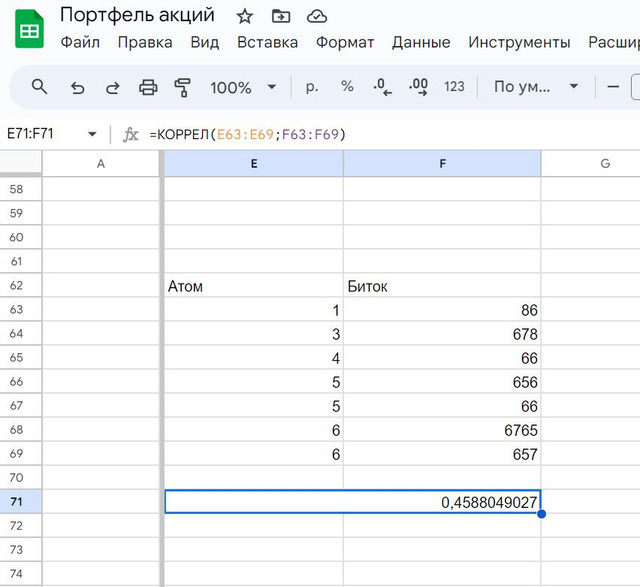This screenshot has width=640, height=587.
Task: Click the document title Портфель акций
Action: [x=137, y=16]
